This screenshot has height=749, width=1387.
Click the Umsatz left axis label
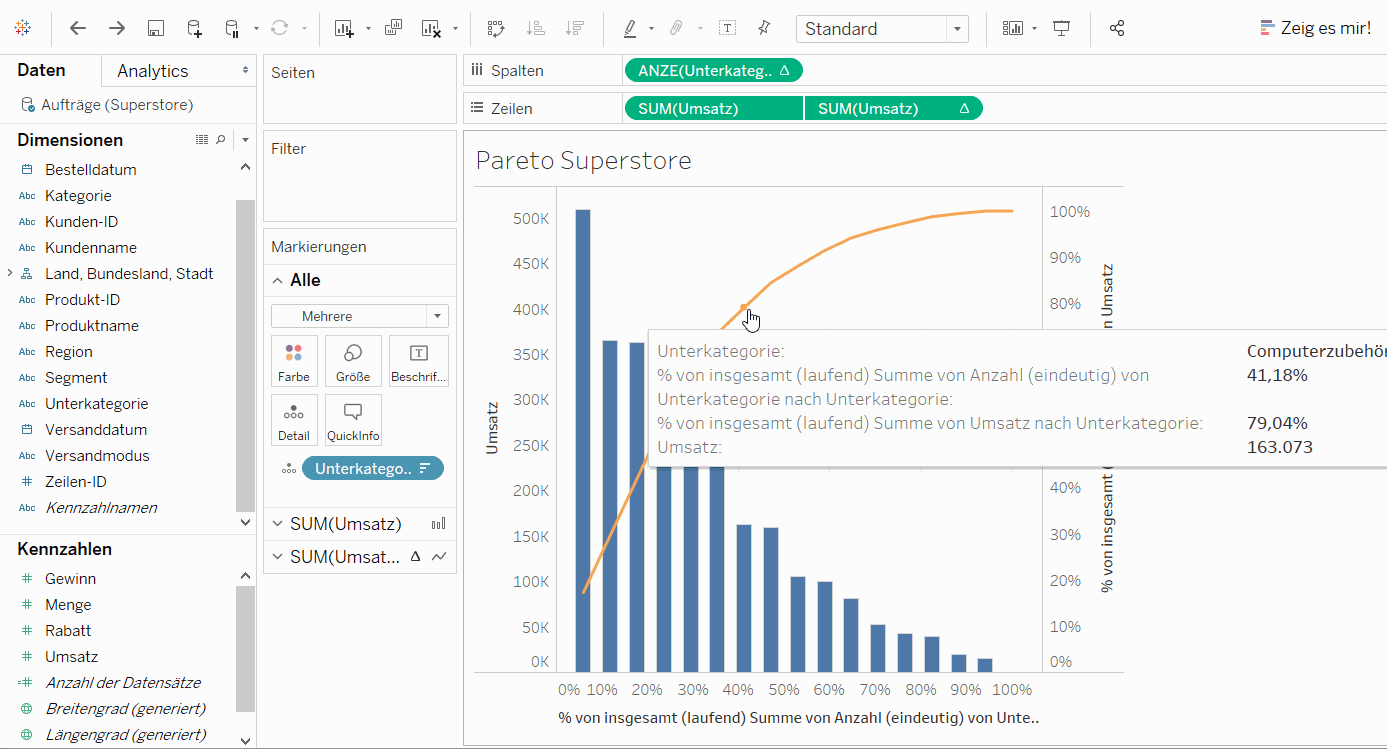(491, 429)
